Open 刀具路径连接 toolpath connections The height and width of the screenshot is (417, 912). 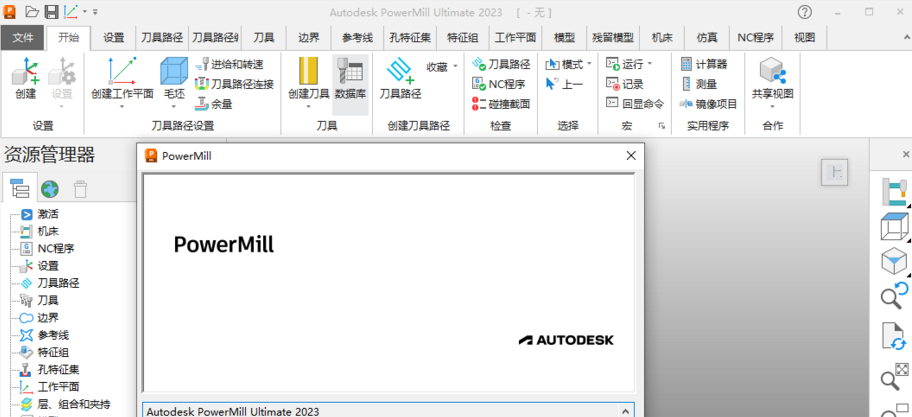click(x=234, y=84)
